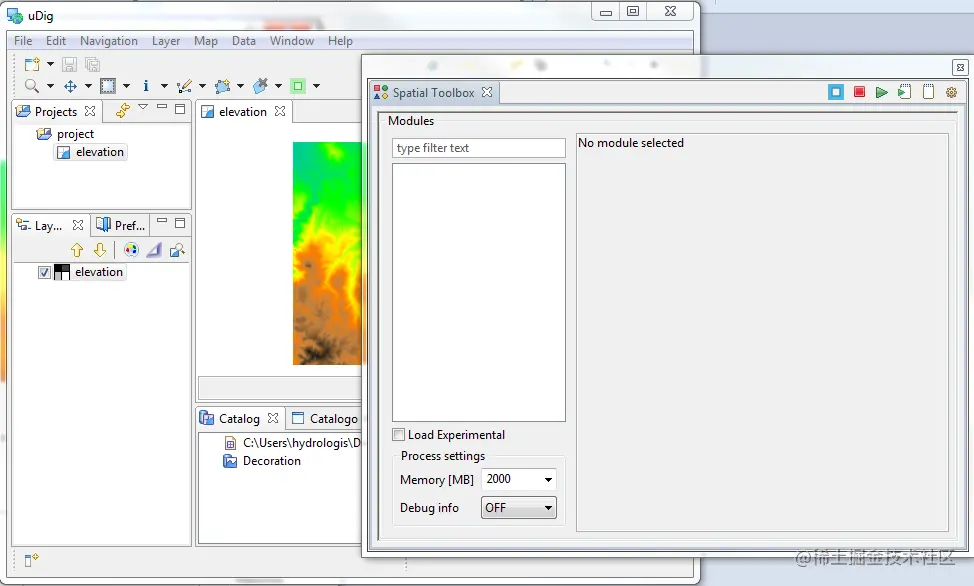
Task: Move layer down with yellow arrow
Action: (x=100, y=250)
